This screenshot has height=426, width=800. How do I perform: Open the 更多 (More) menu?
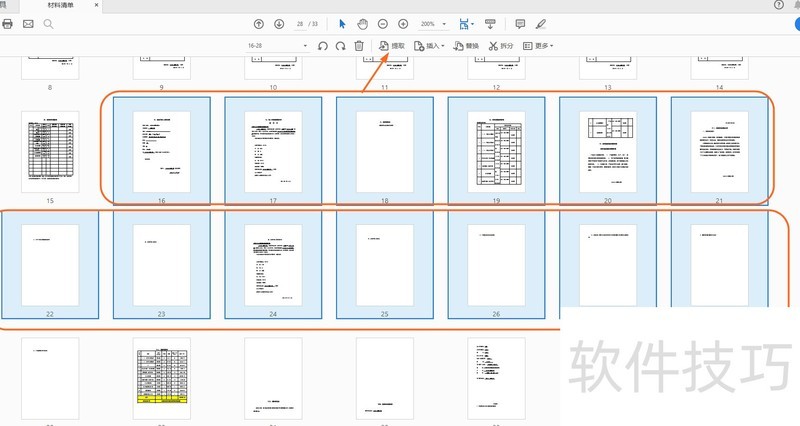coord(538,46)
